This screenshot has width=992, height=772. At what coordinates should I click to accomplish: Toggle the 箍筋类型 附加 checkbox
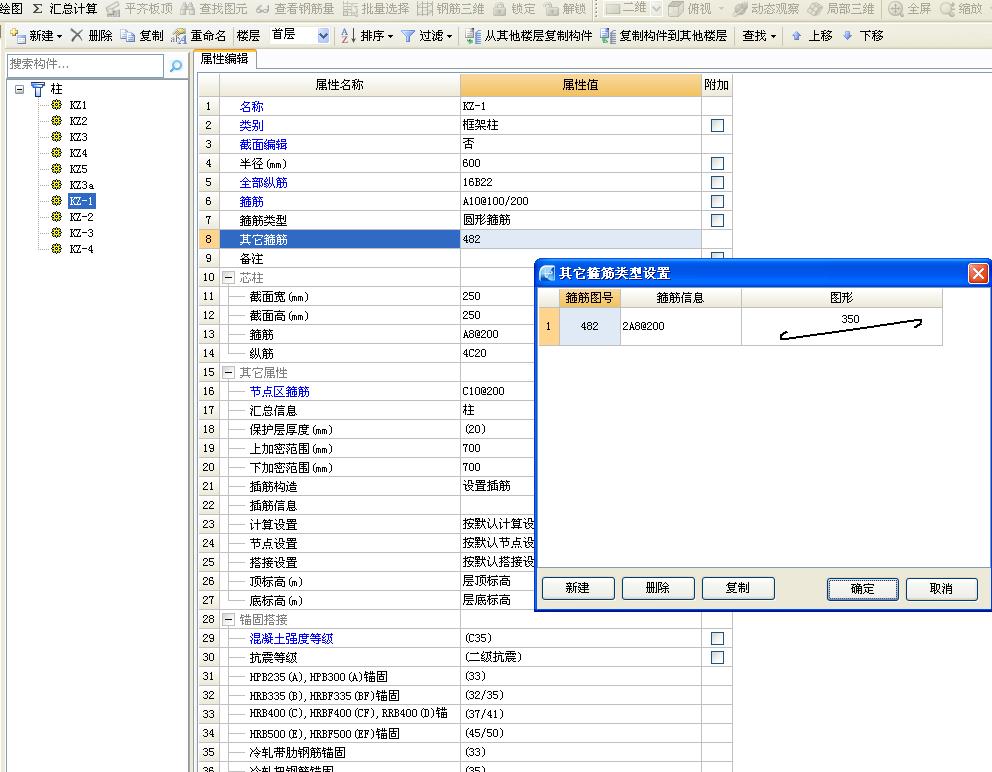point(717,220)
